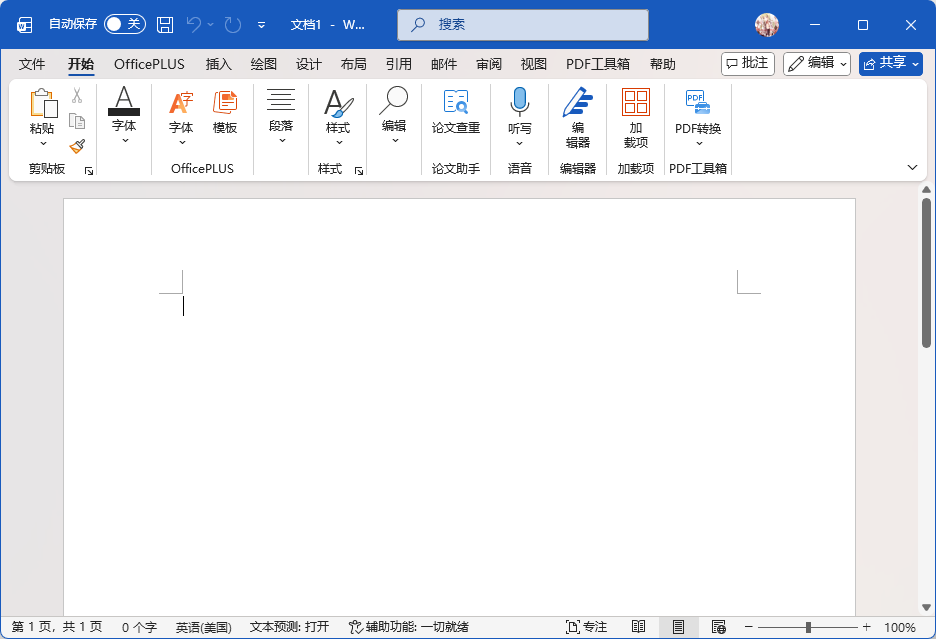Open the 帮助 tab
Screen dimensions: 936x639
(663, 64)
